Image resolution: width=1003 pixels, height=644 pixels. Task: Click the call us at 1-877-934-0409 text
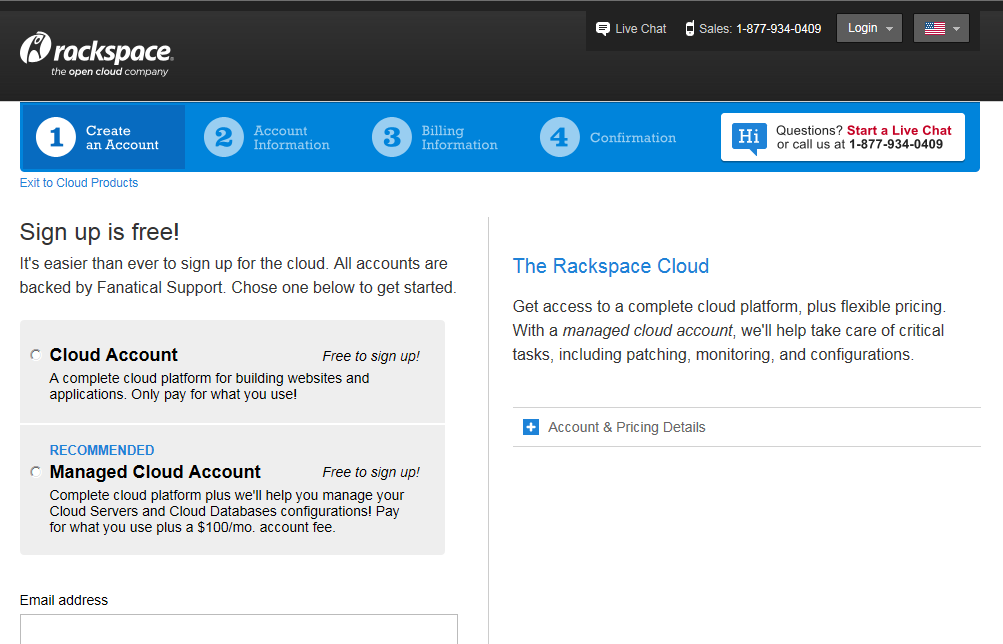point(860,145)
